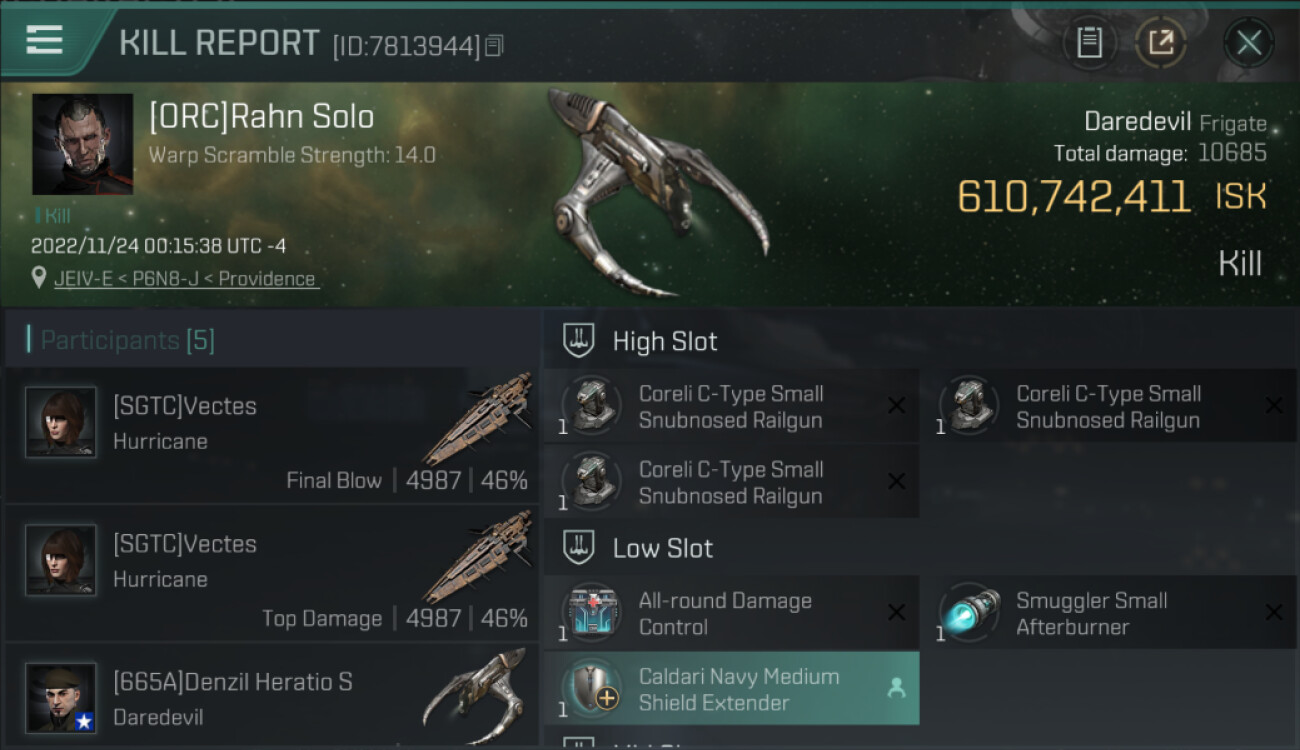The width and height of the screenshot is (1300, 750).
Task: View Denzil Heratio S portrait
Action: click(x=61, y=697)
